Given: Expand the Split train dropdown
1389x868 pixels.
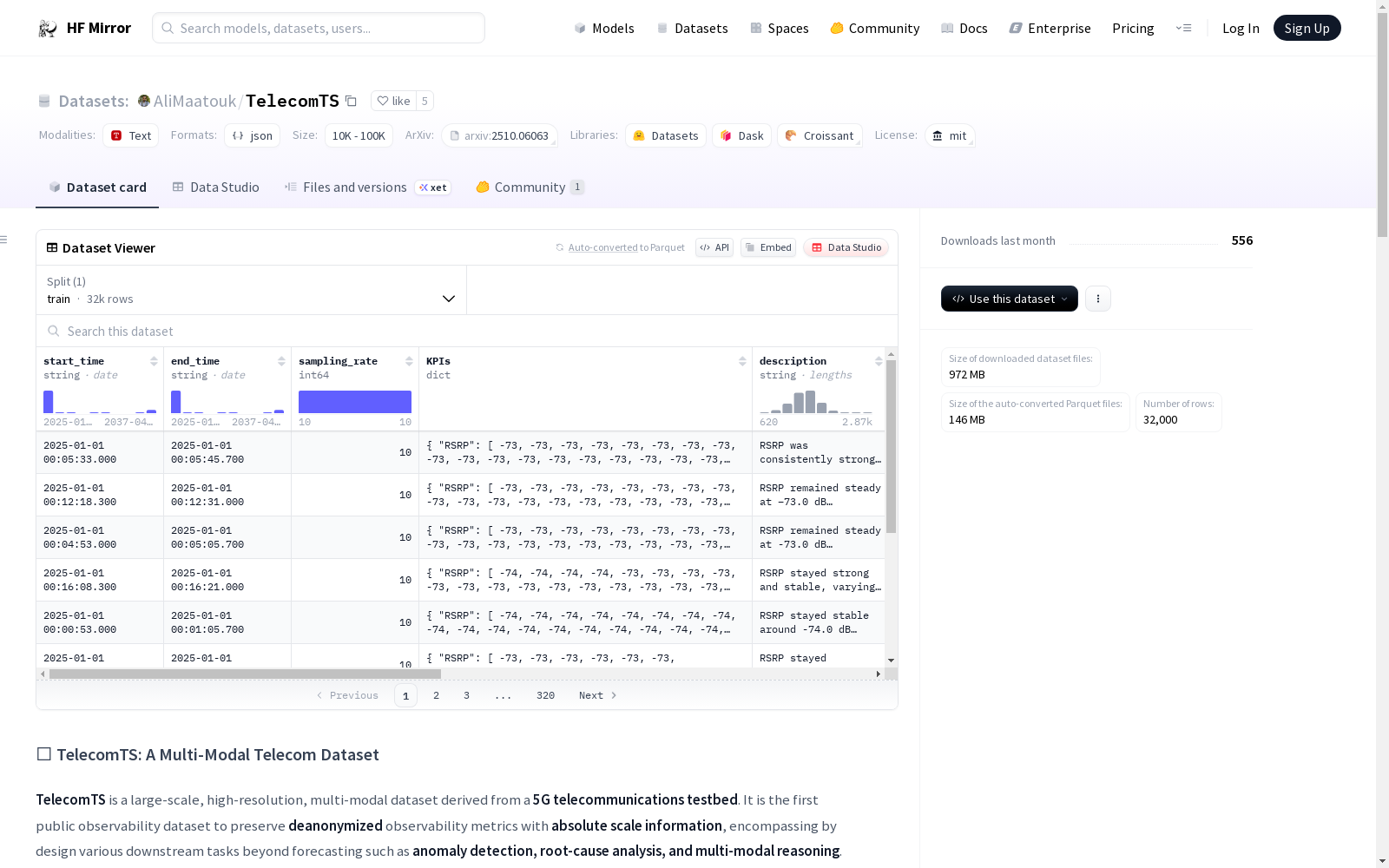Looking at the screenshot, I should pos(252,290).
